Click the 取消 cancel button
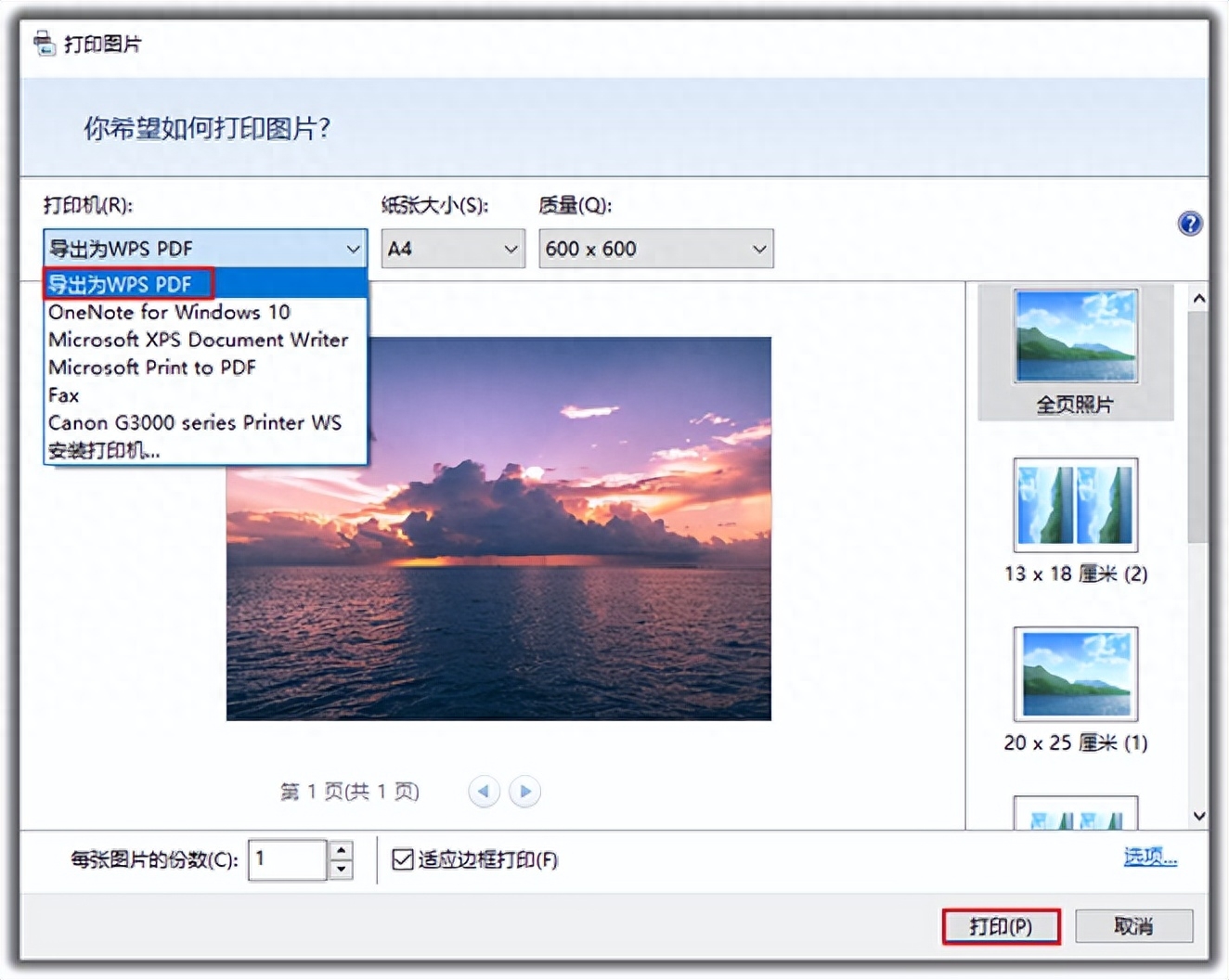 (x=1133, y=926)
